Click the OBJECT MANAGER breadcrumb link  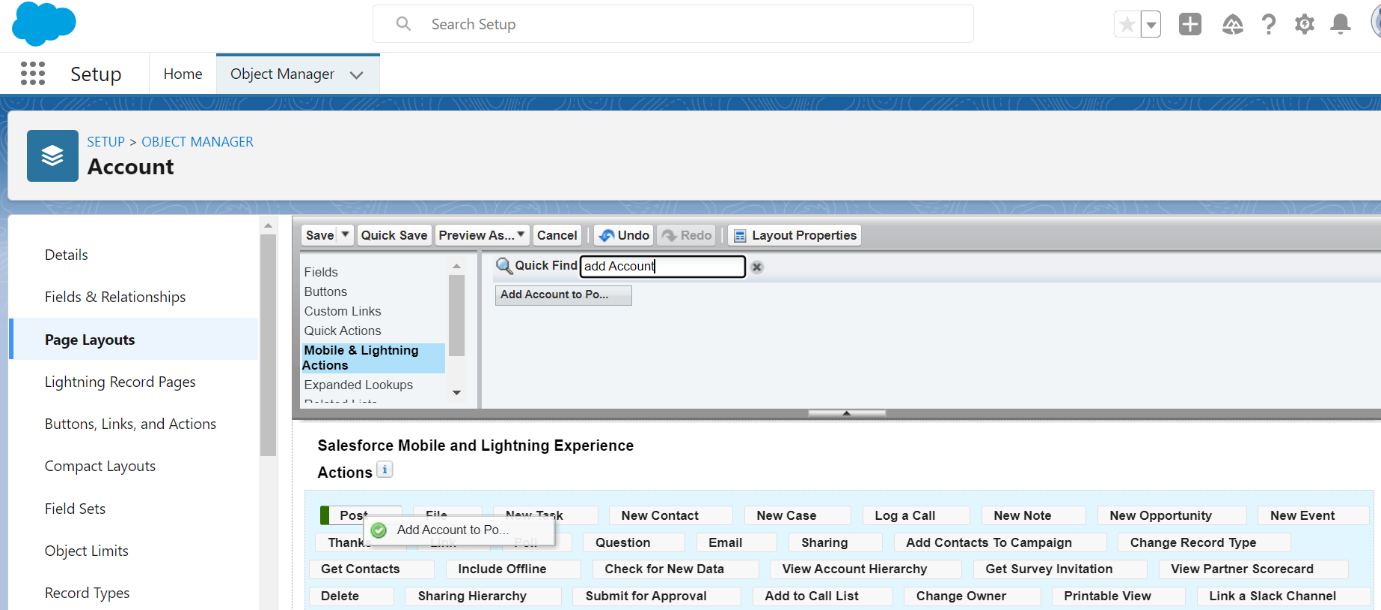click(x=197, y=142)
